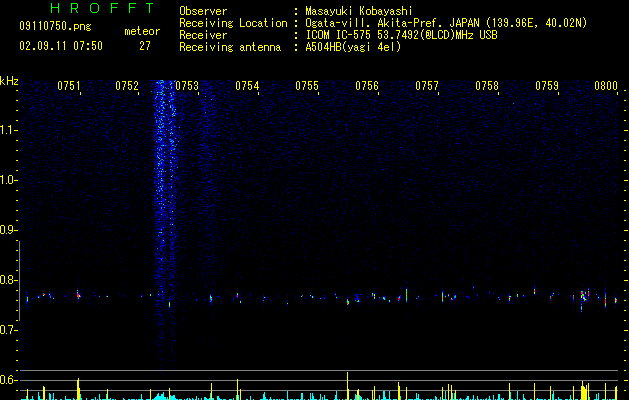Click the 0.6 kHz axis label
Viewport: 629px width, 400px height.
click(9, 380)
